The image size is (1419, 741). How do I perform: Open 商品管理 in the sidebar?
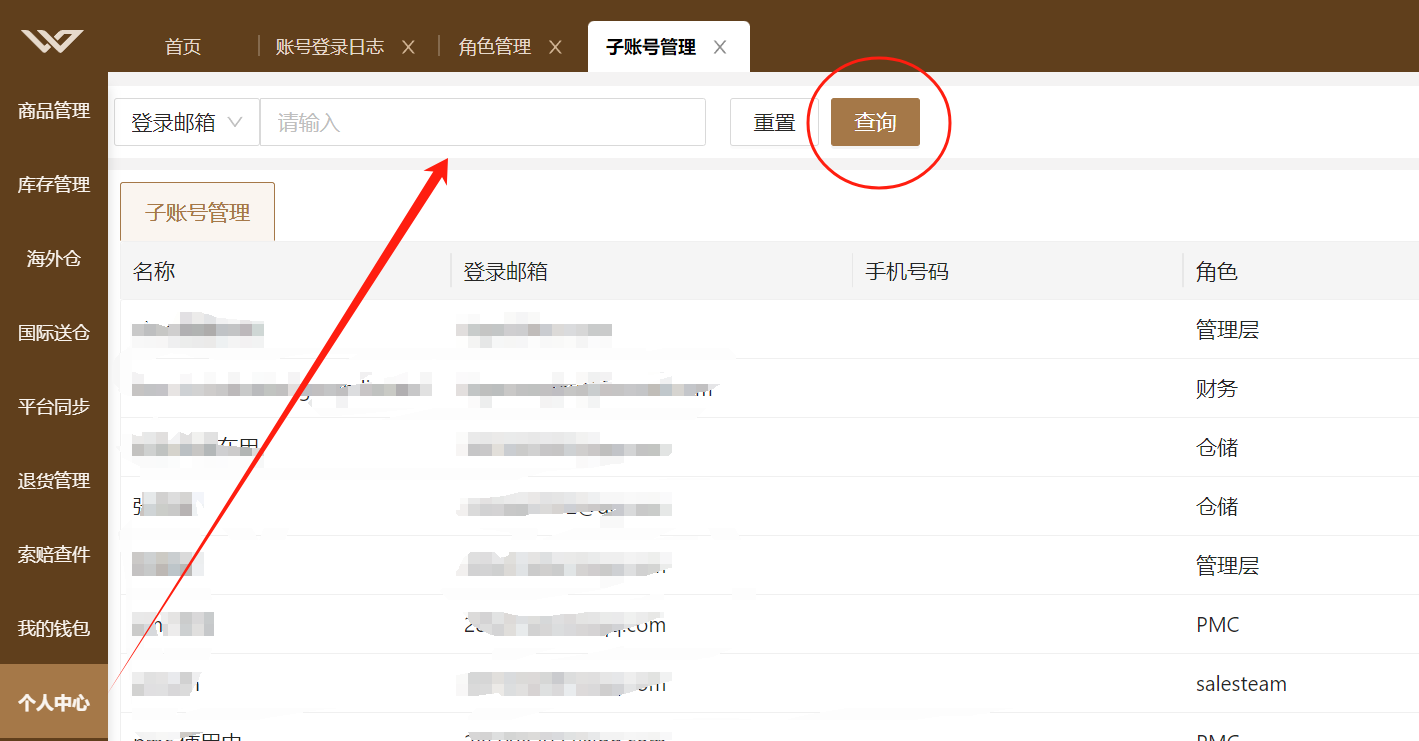(54, 111)
